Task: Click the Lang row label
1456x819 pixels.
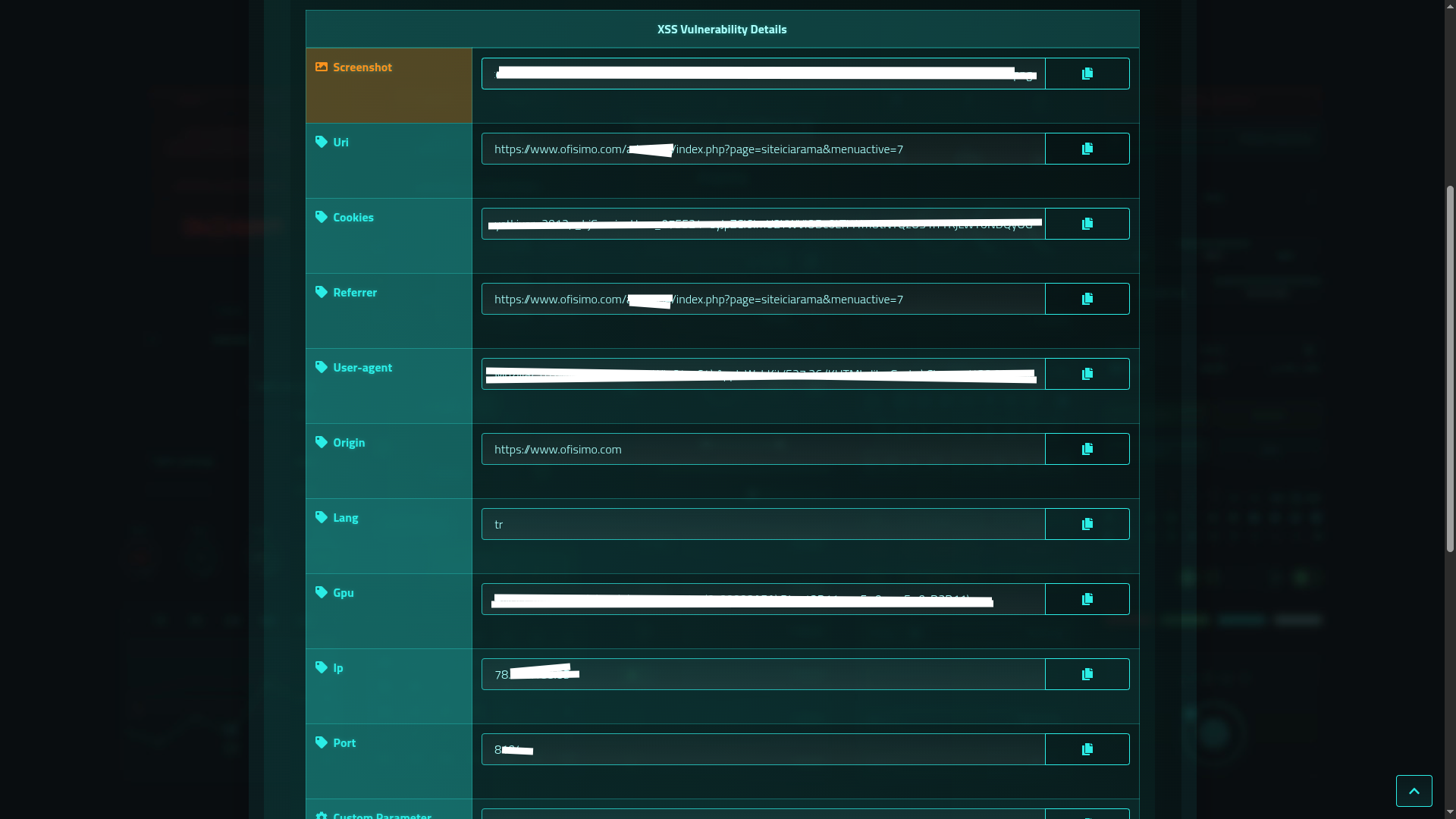Action: coord(345,517)
